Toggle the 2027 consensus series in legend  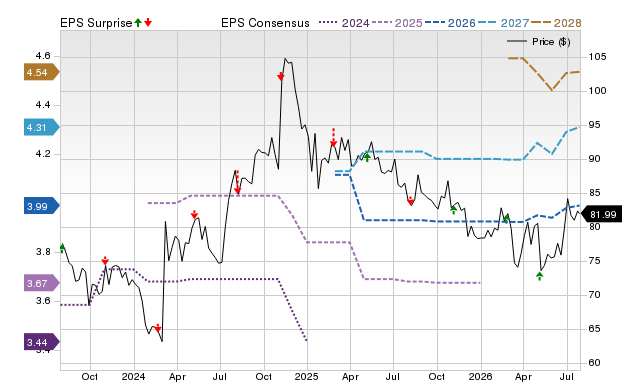click(x=503, y=23)
